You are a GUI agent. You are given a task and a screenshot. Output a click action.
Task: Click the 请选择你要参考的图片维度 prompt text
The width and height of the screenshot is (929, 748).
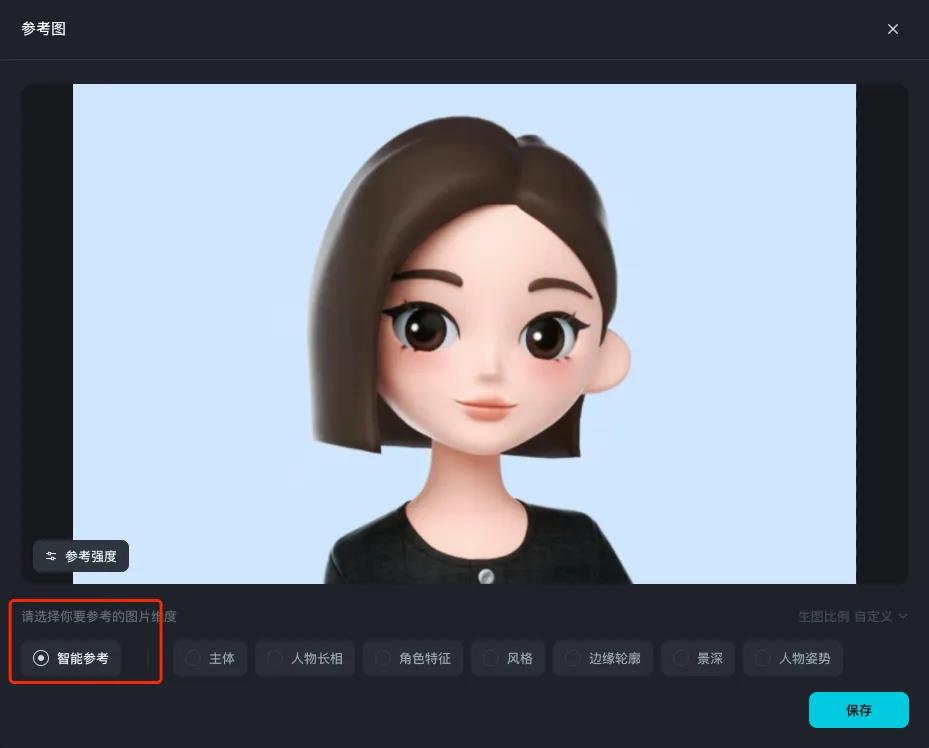[95, 616]
